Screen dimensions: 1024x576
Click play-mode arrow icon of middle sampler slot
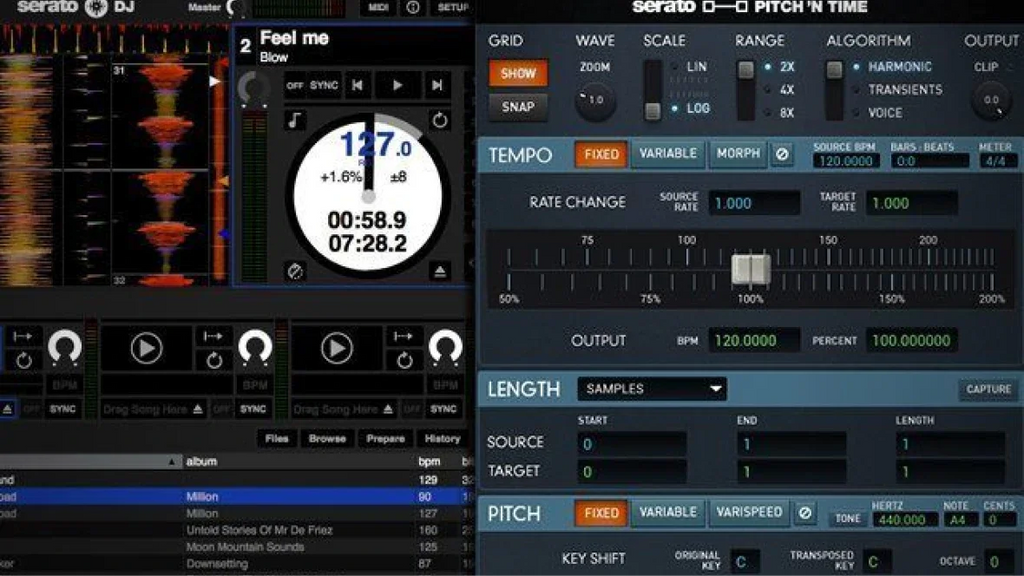213,336
